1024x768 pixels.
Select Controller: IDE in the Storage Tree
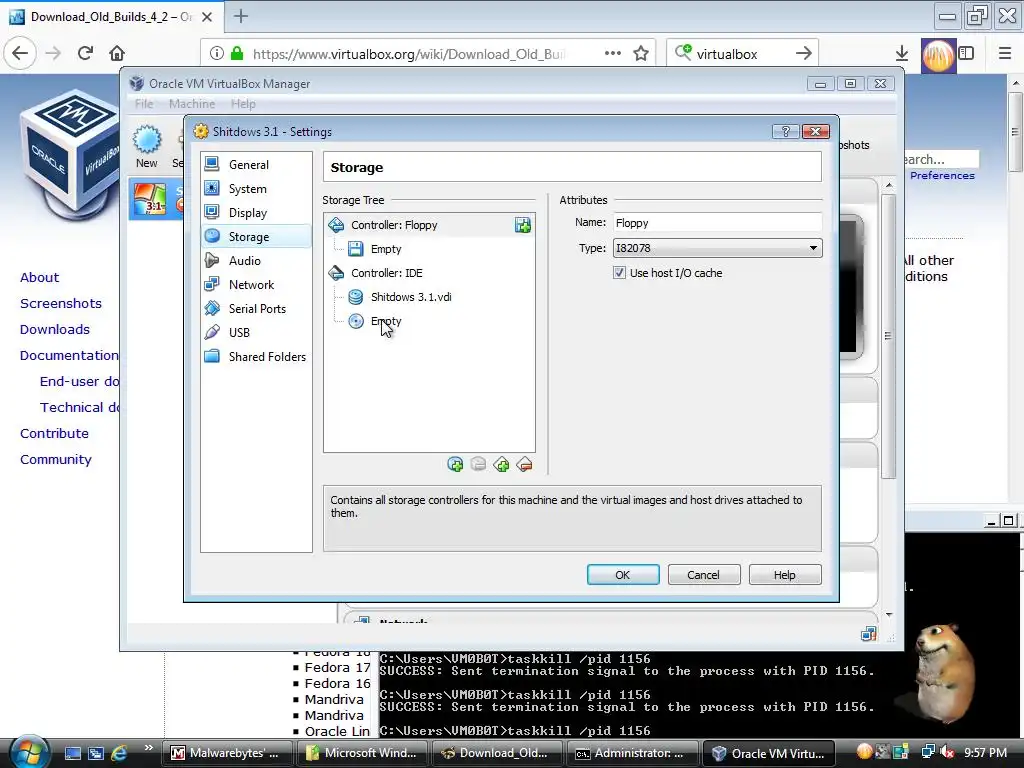tap(387, 273)
